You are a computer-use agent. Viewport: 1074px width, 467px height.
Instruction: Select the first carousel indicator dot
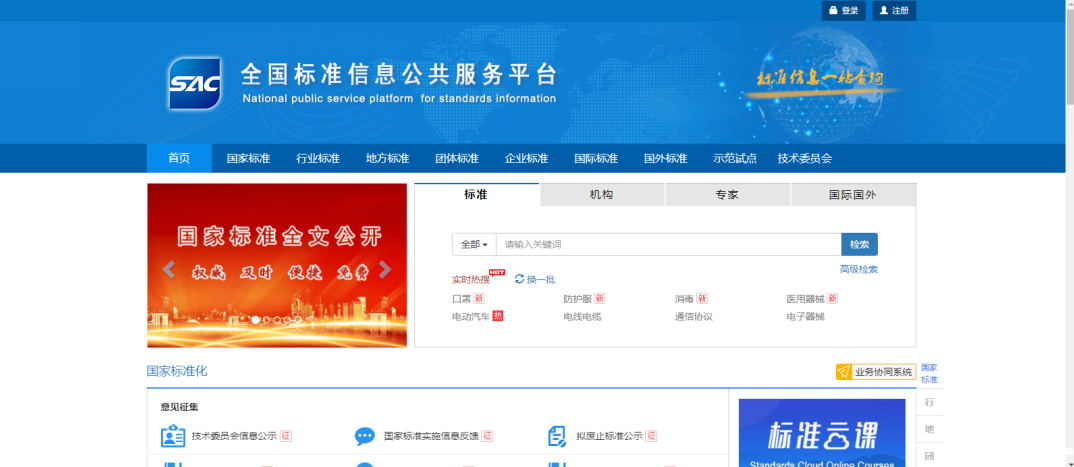256,320
